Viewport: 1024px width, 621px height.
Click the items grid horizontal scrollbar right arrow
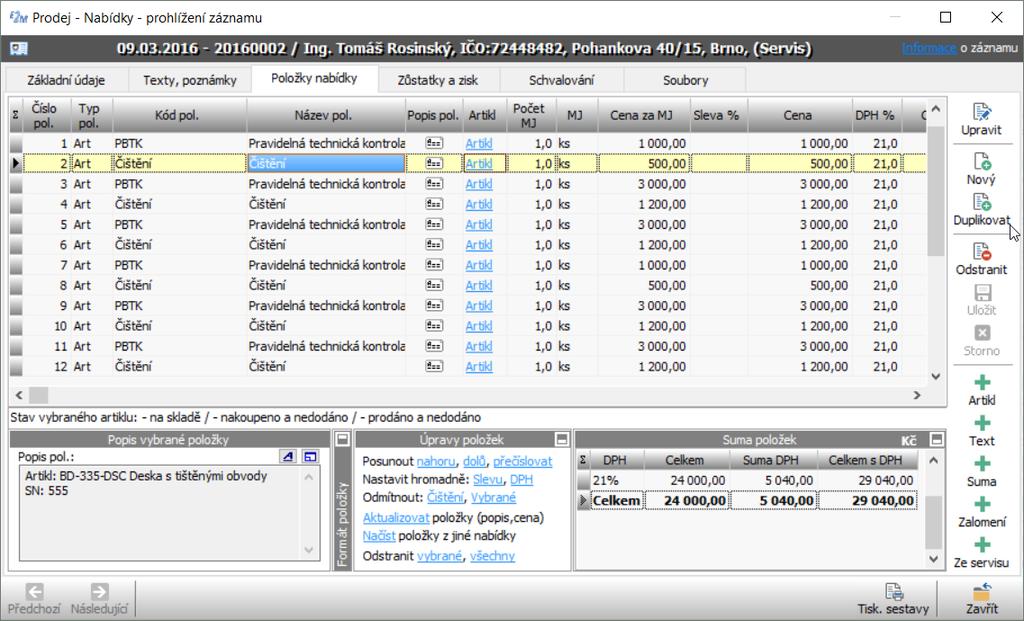(917, 395)
